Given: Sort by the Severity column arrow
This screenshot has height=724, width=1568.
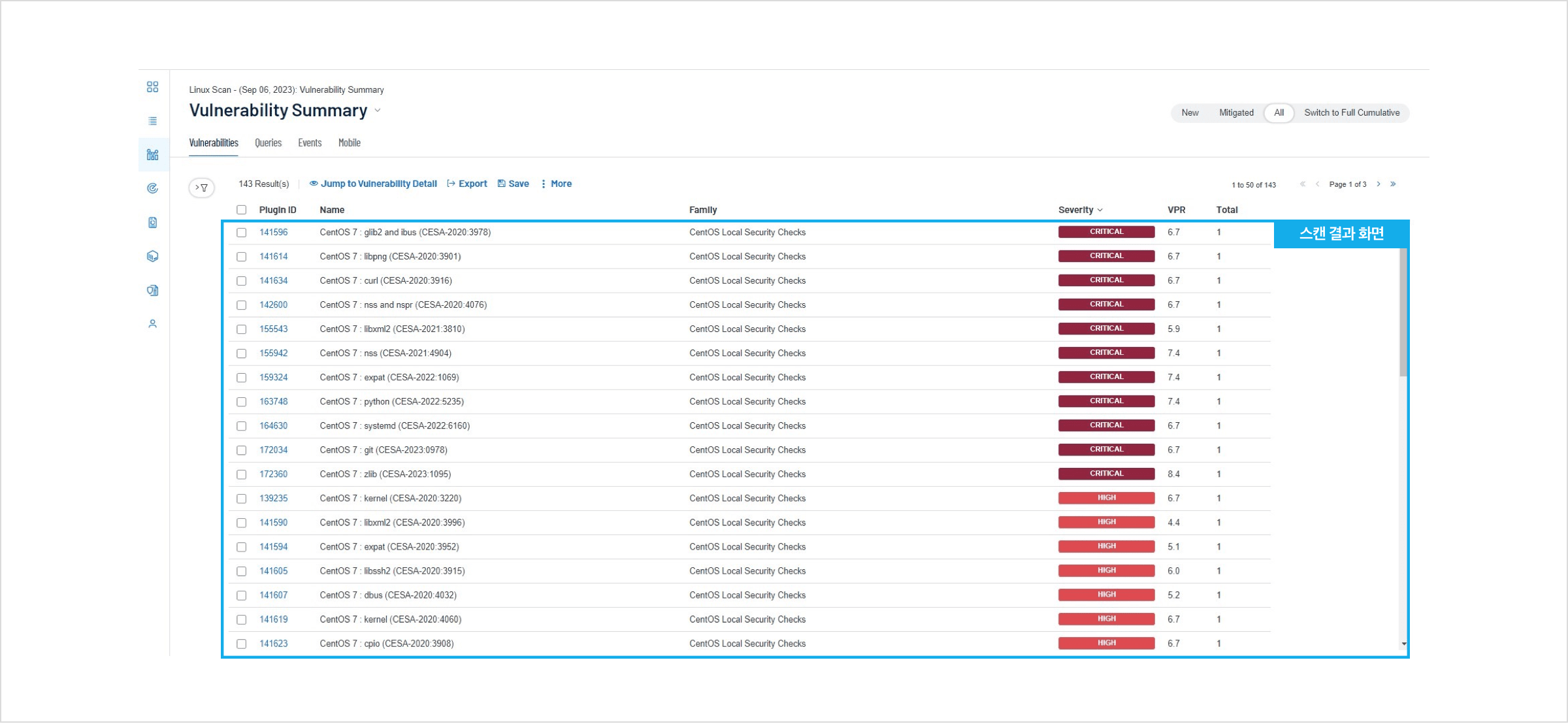Looking at the screenshot, I should [1100, 210].
